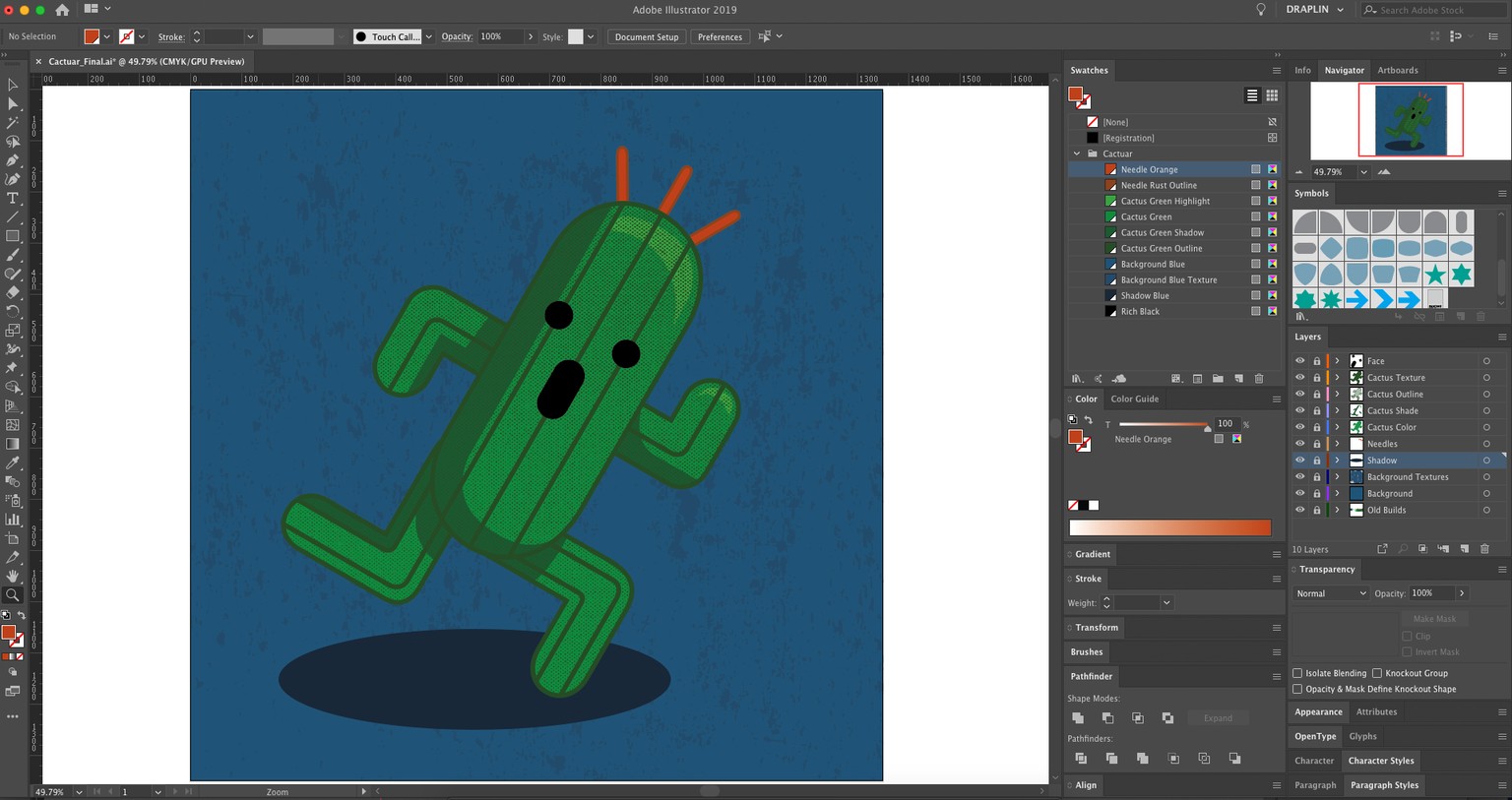Select the Direct Selection tool

click(13, 103)
